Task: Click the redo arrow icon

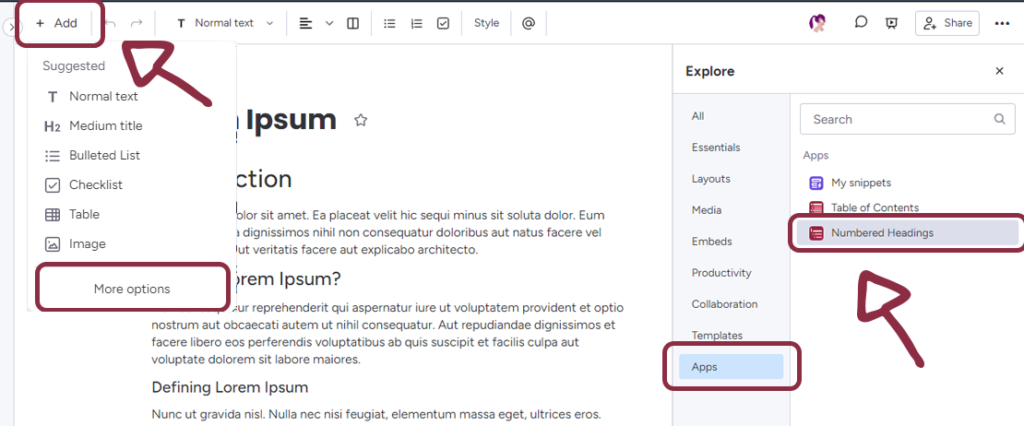Action: (x=137, y=23)
